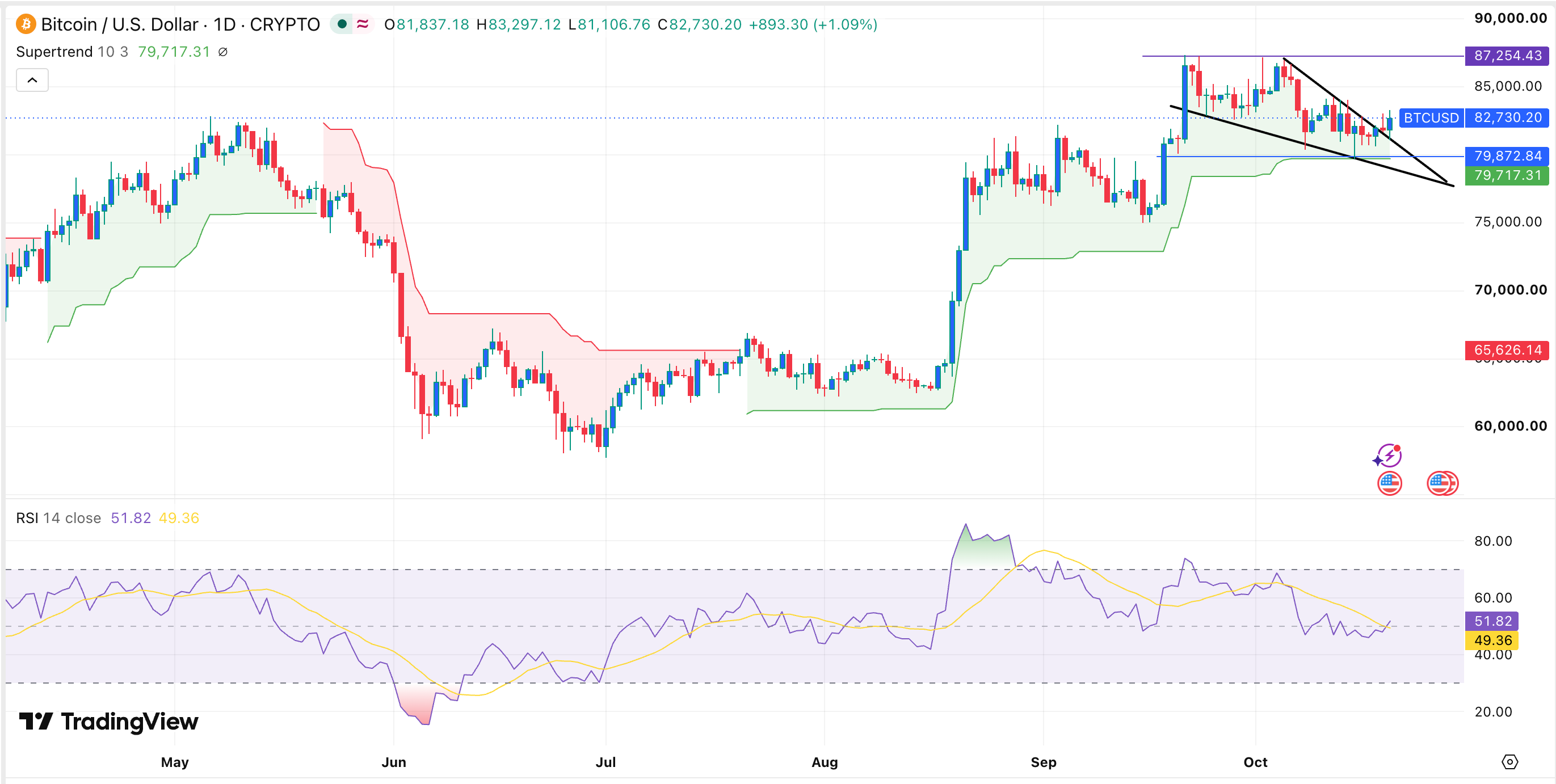Click the purple 87,254.43 price label
The width and height of the screenshot is (1556, 784).
coord(1507,56)
